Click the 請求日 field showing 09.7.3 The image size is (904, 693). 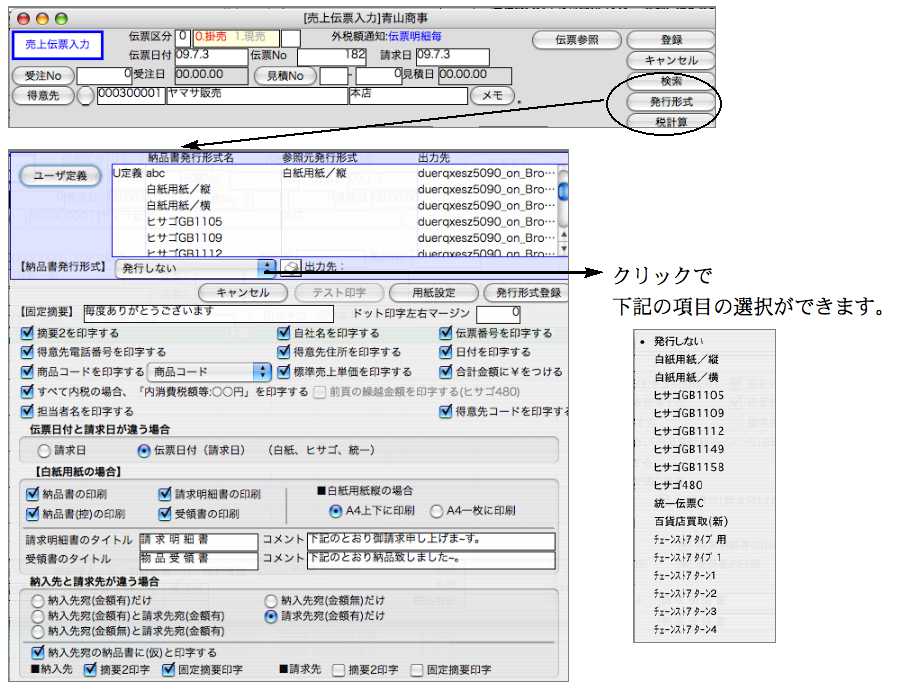tap(453, 57)
